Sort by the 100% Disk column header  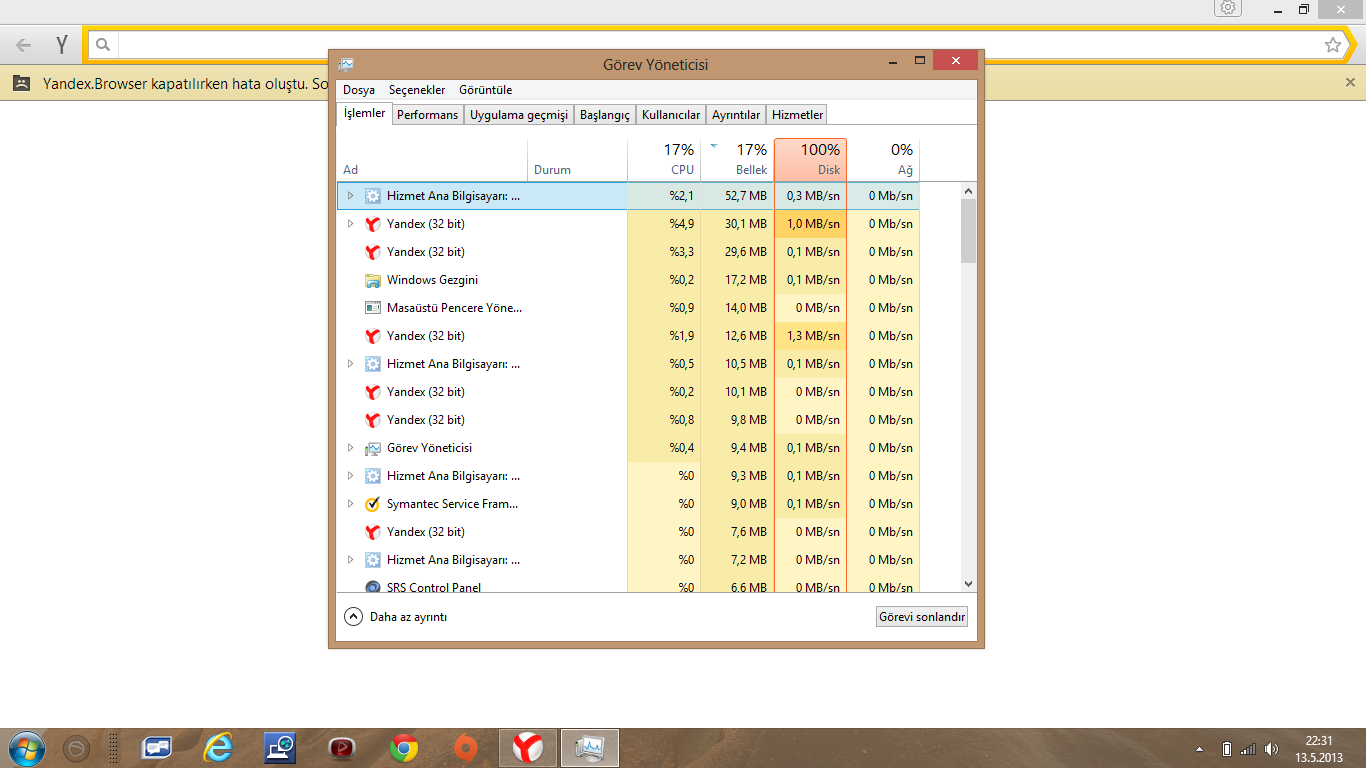[811, 160]
